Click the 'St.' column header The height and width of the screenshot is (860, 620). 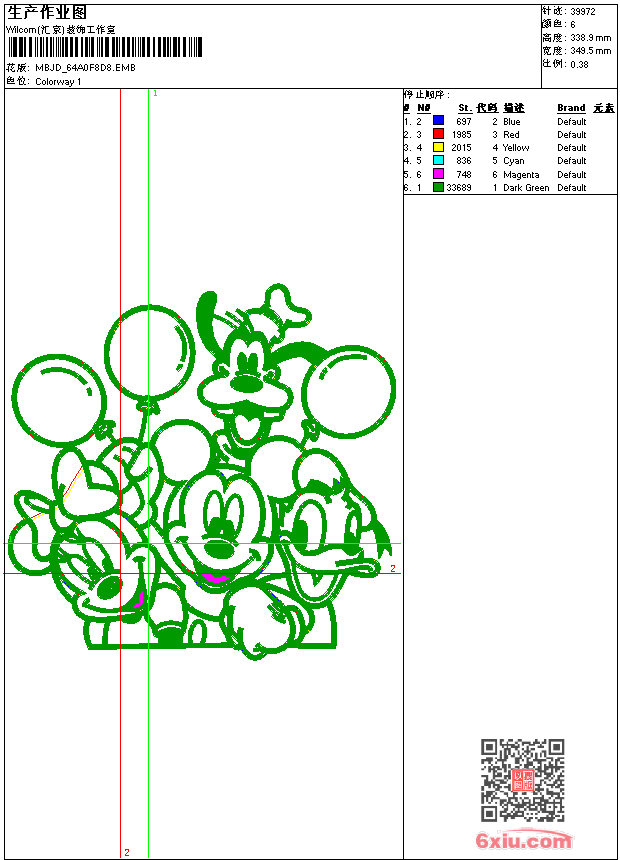[x=465, y=108]
